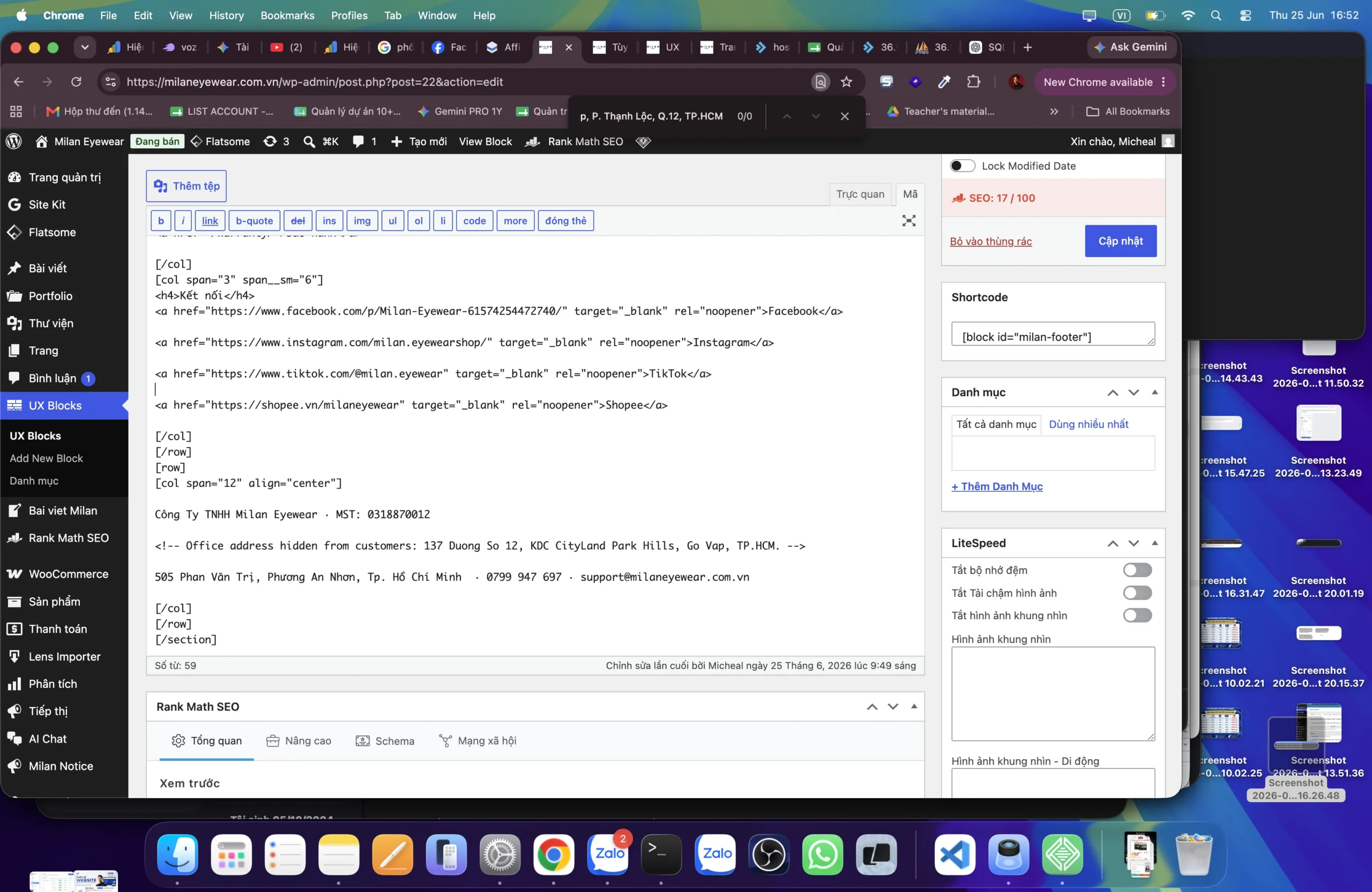The image size is (1372, 892).
Task: Bookmark this page with the star icon
Action: tap(846, 82)
